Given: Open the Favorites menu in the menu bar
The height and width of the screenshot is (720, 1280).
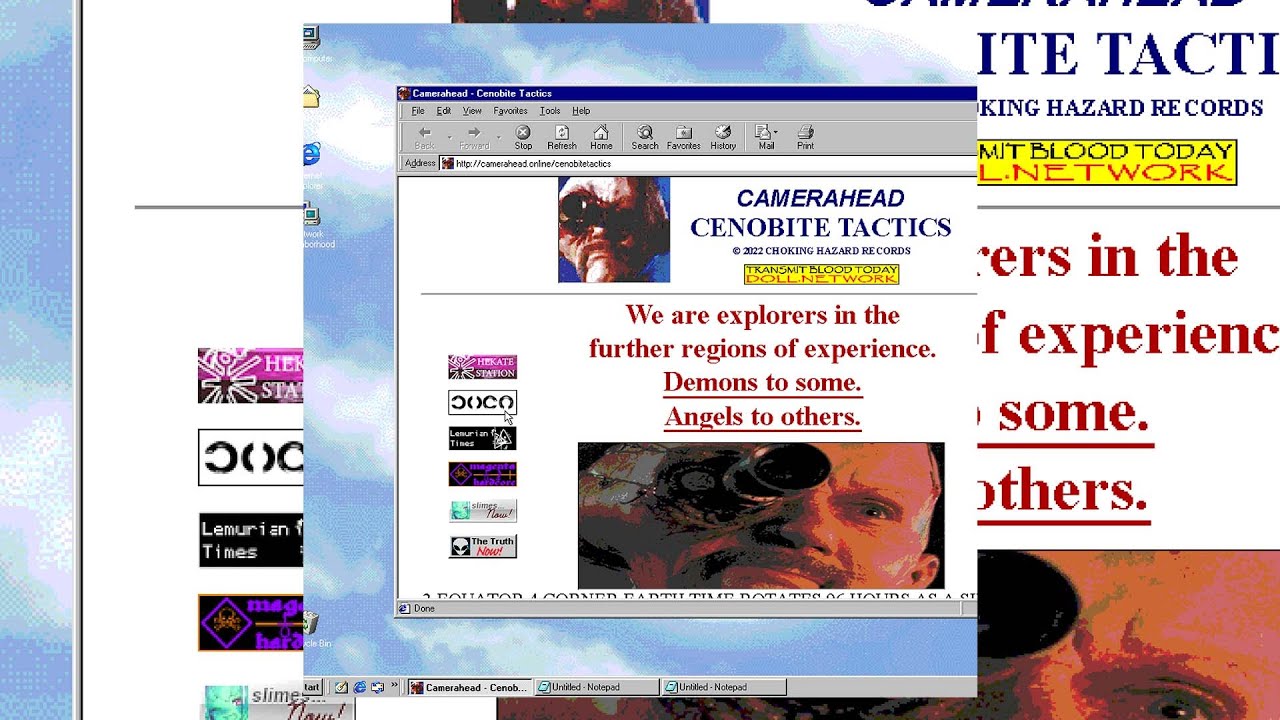Looking at the screenshot, I should [510, 111].
